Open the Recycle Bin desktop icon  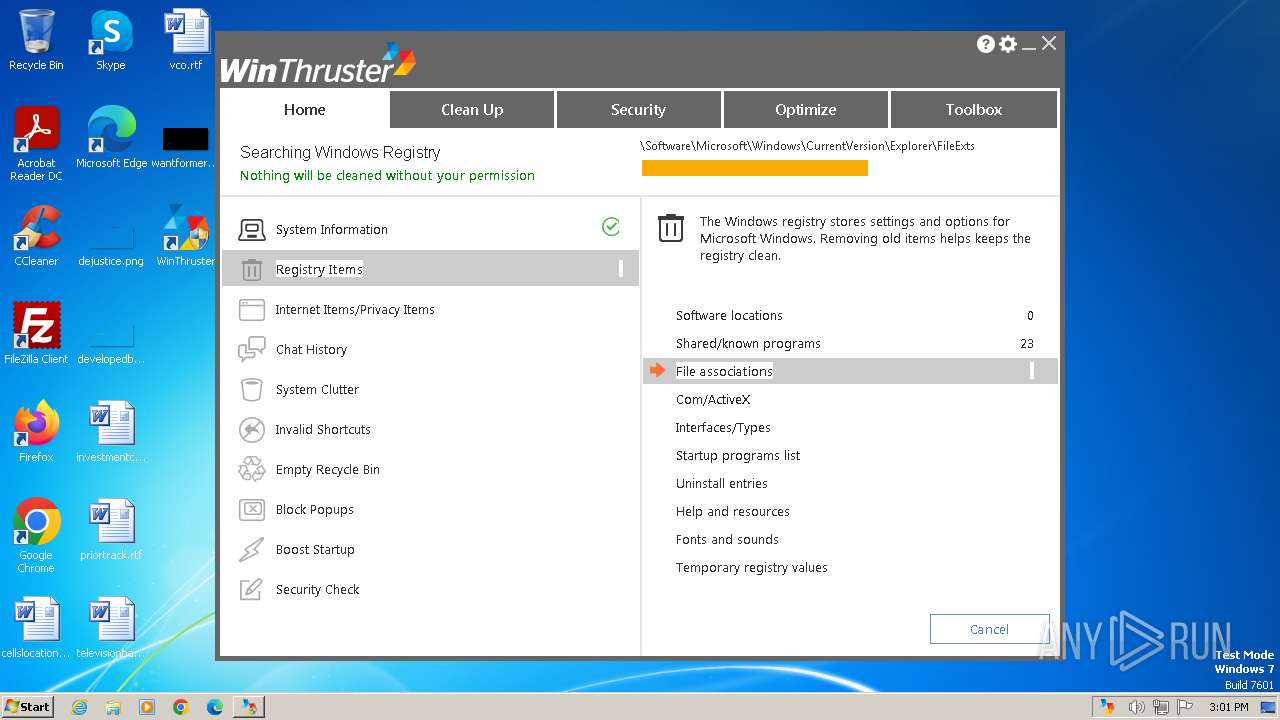point(36,40)
